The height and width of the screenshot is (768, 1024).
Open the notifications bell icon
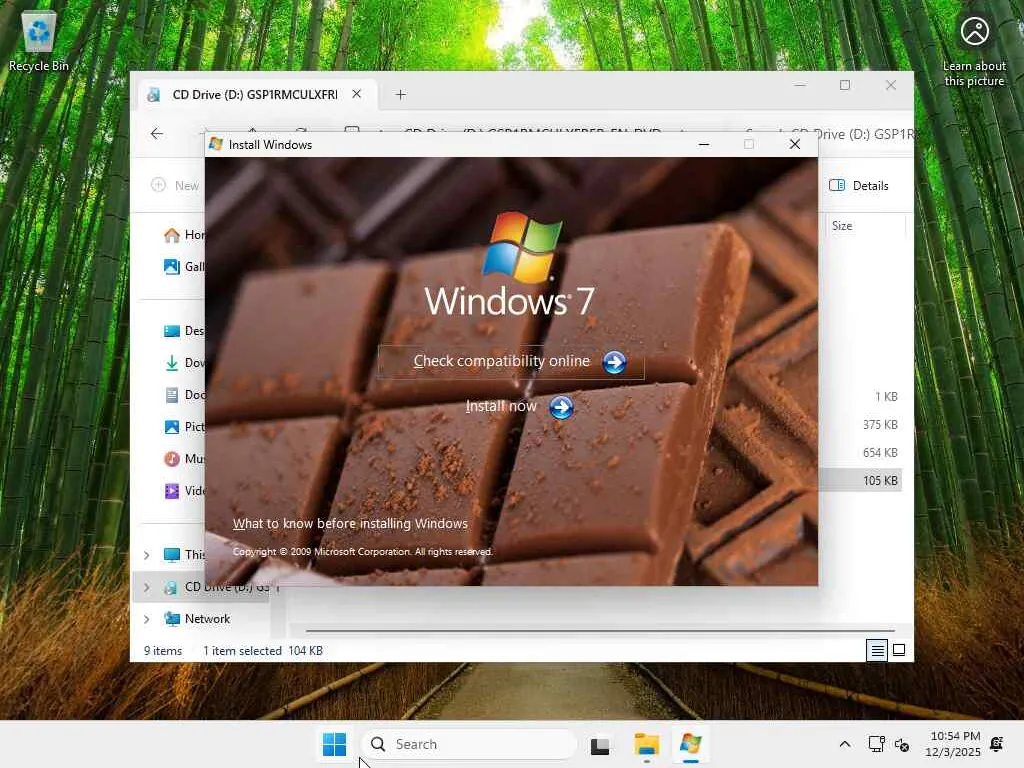[997, 744]
